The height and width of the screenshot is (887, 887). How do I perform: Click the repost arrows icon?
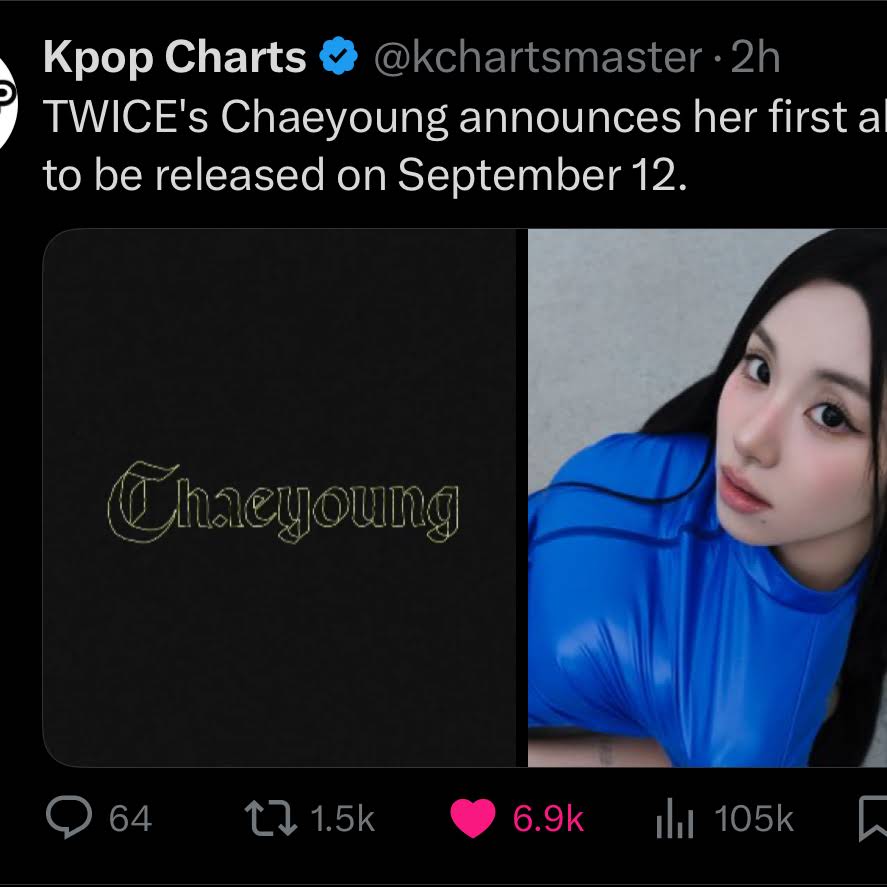pyautogui.click(x=270, y=818)
